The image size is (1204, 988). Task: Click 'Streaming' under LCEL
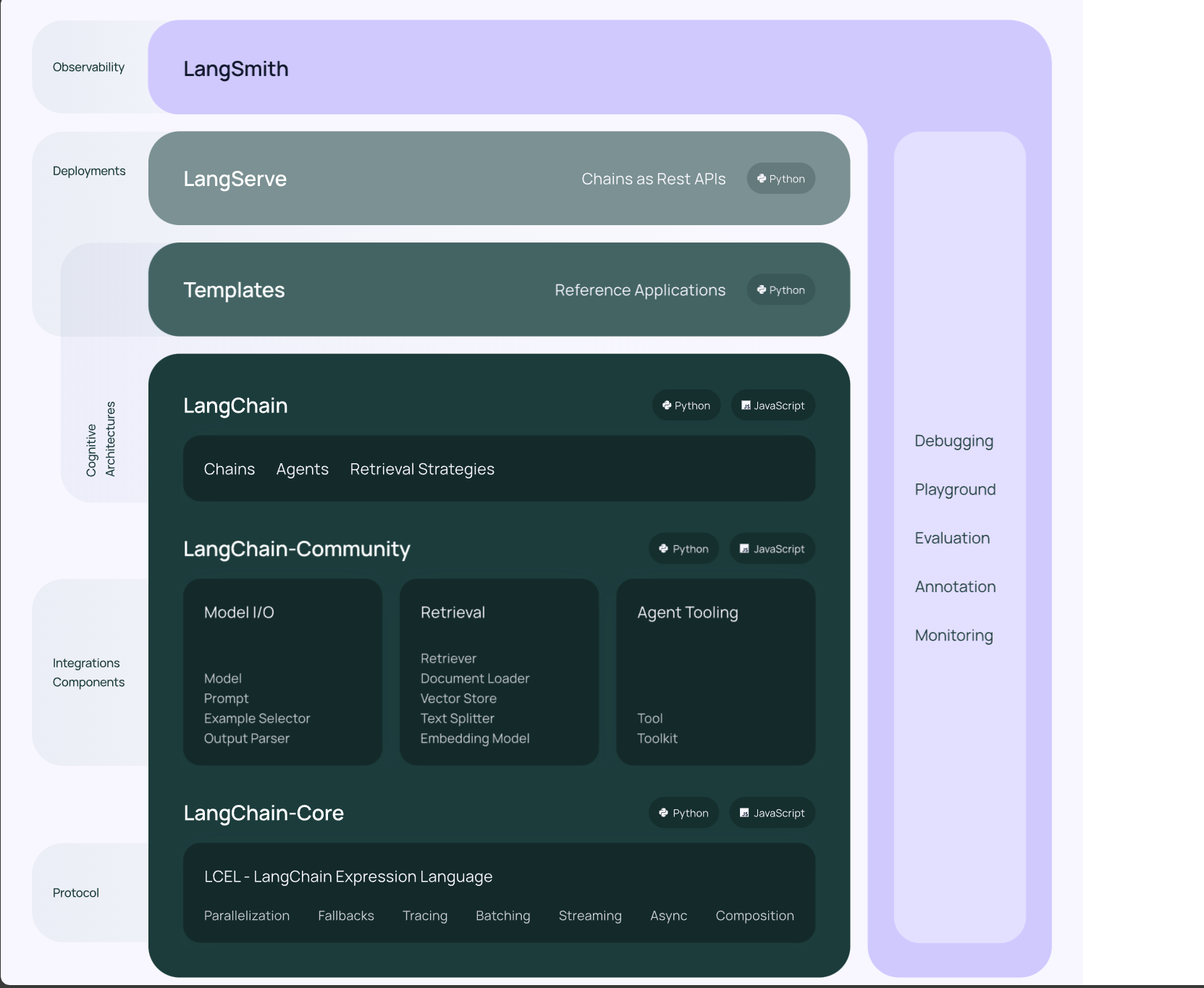(x=590, y=916)
